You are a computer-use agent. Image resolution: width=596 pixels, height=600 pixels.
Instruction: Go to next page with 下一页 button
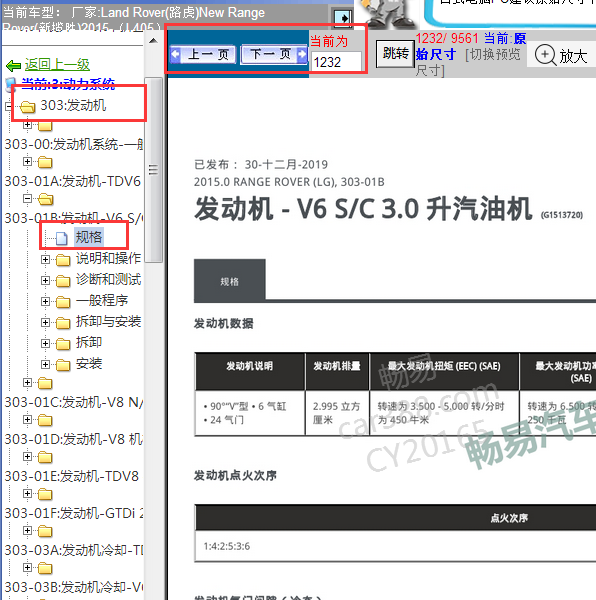(274, 54)
